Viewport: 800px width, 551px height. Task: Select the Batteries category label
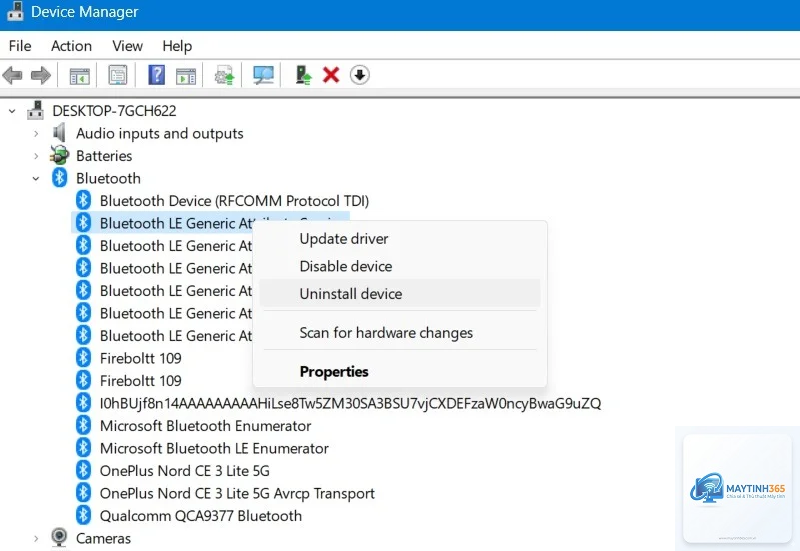point(104,156)
